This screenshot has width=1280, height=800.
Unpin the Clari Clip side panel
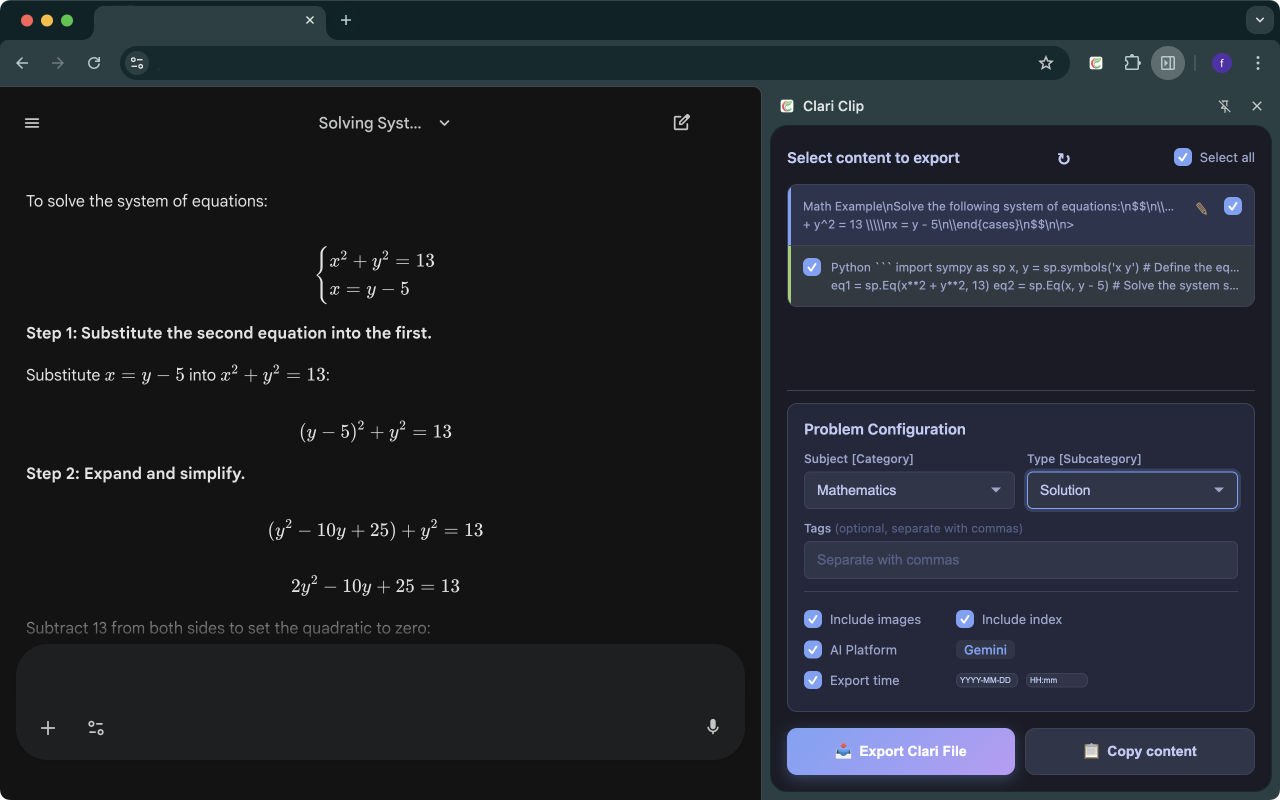(1225, 106)
